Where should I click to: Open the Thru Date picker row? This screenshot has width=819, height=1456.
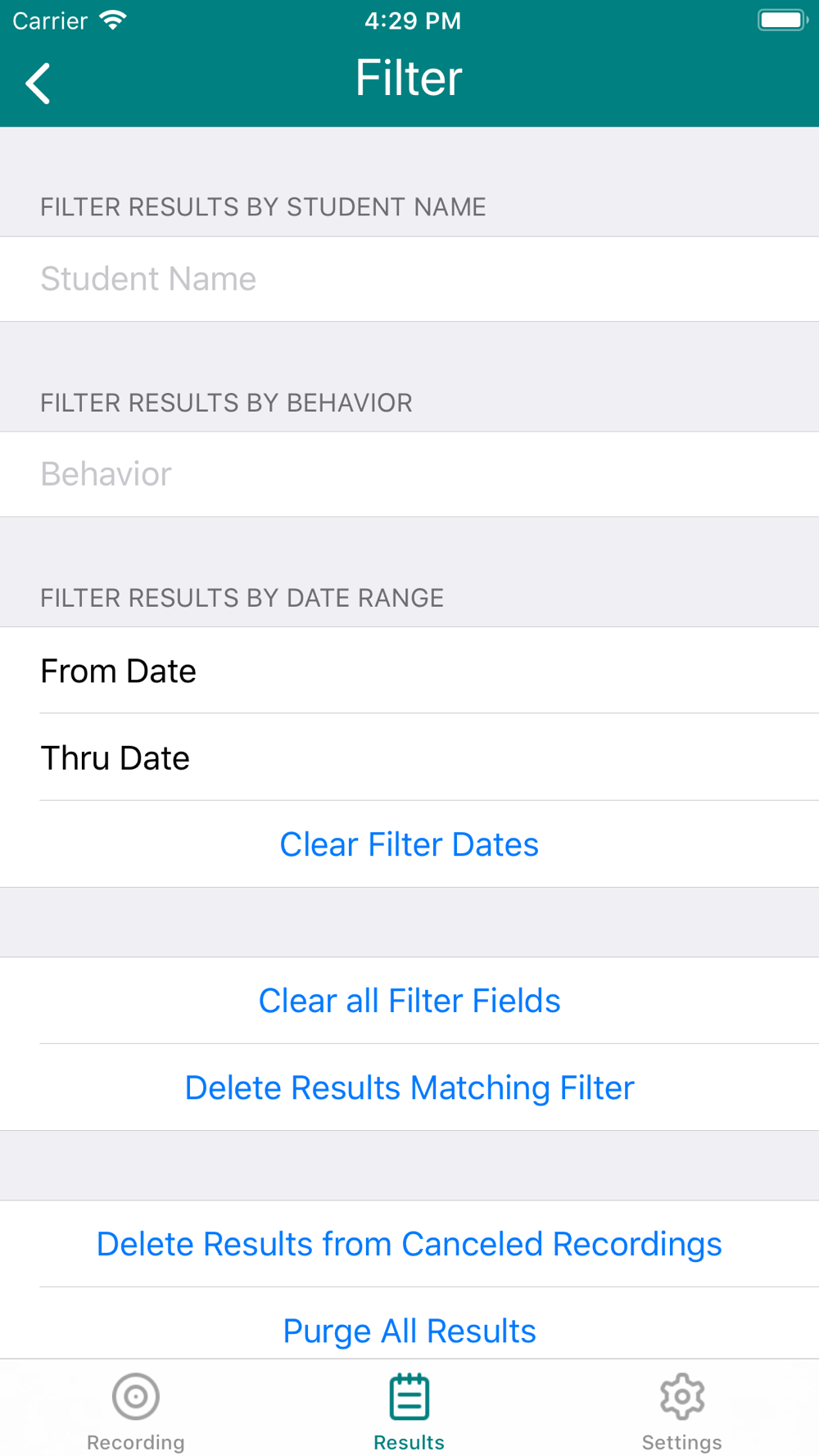[x=409, y=757]
